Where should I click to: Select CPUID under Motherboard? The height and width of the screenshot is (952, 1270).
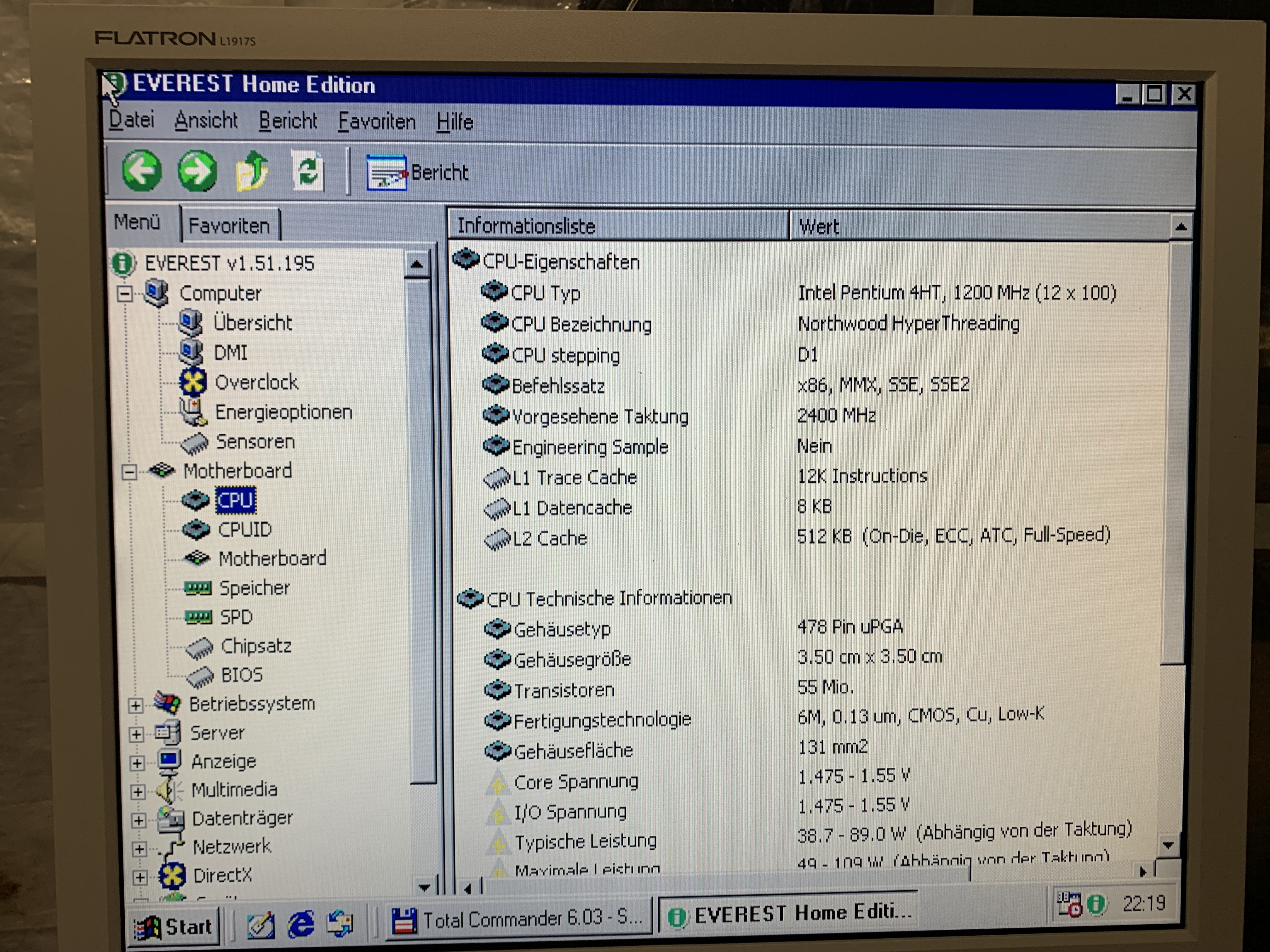pos(245,529)
